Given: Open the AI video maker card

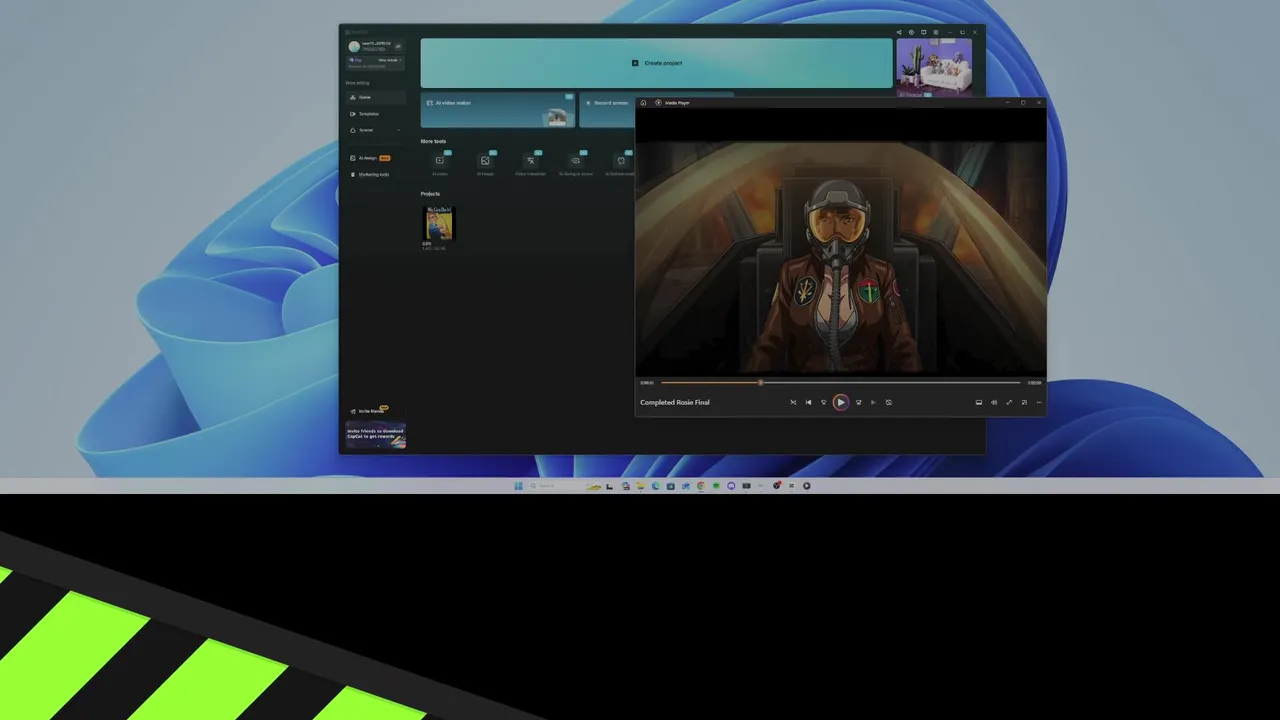Looking at the screenshot, I should [497, 110].
